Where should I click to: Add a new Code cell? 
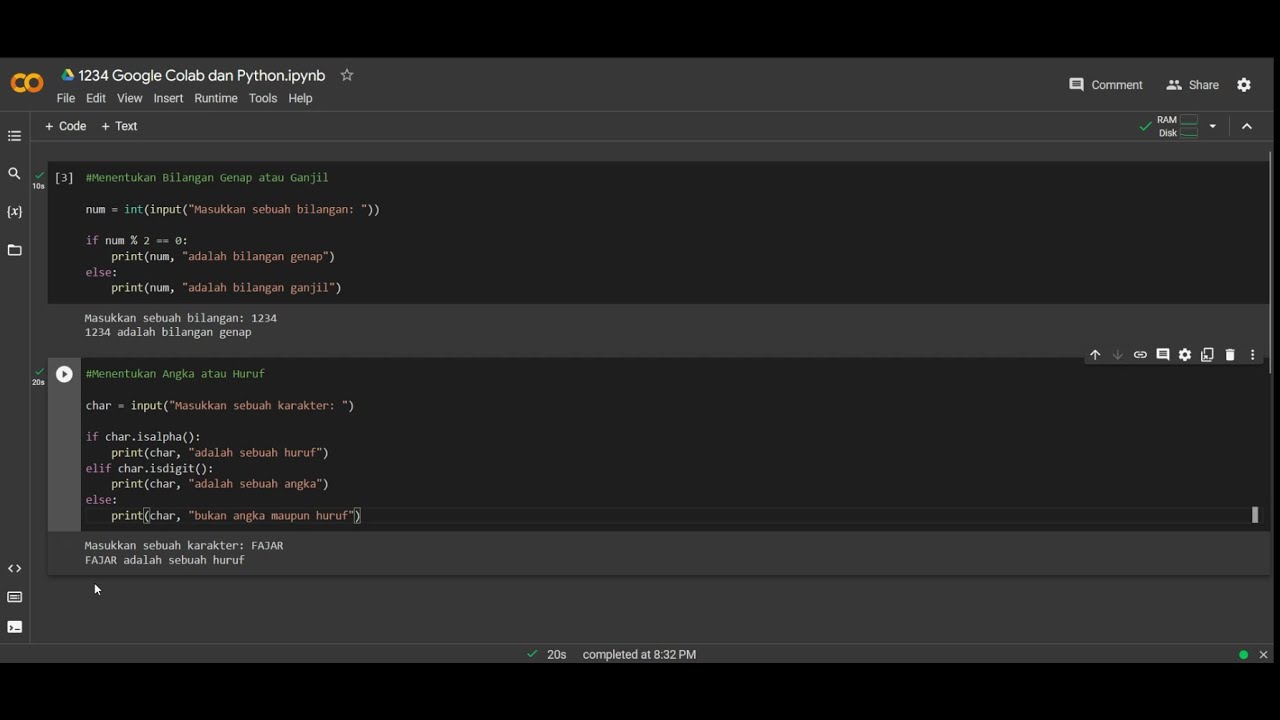click(x=66, y=126)
